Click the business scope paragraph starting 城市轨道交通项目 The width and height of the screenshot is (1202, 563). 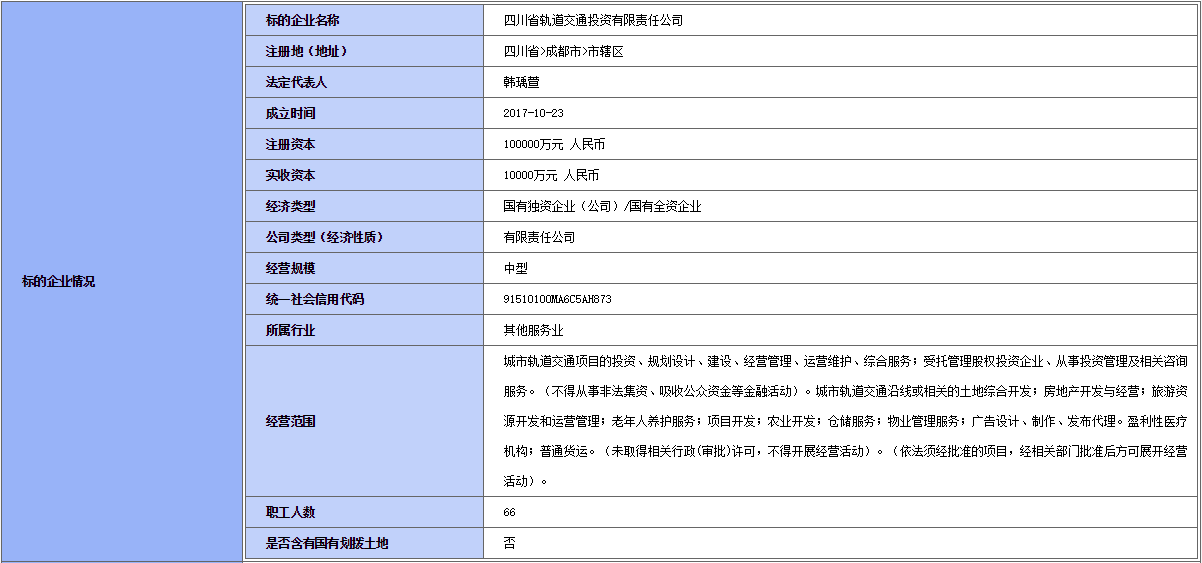(845, 421)
